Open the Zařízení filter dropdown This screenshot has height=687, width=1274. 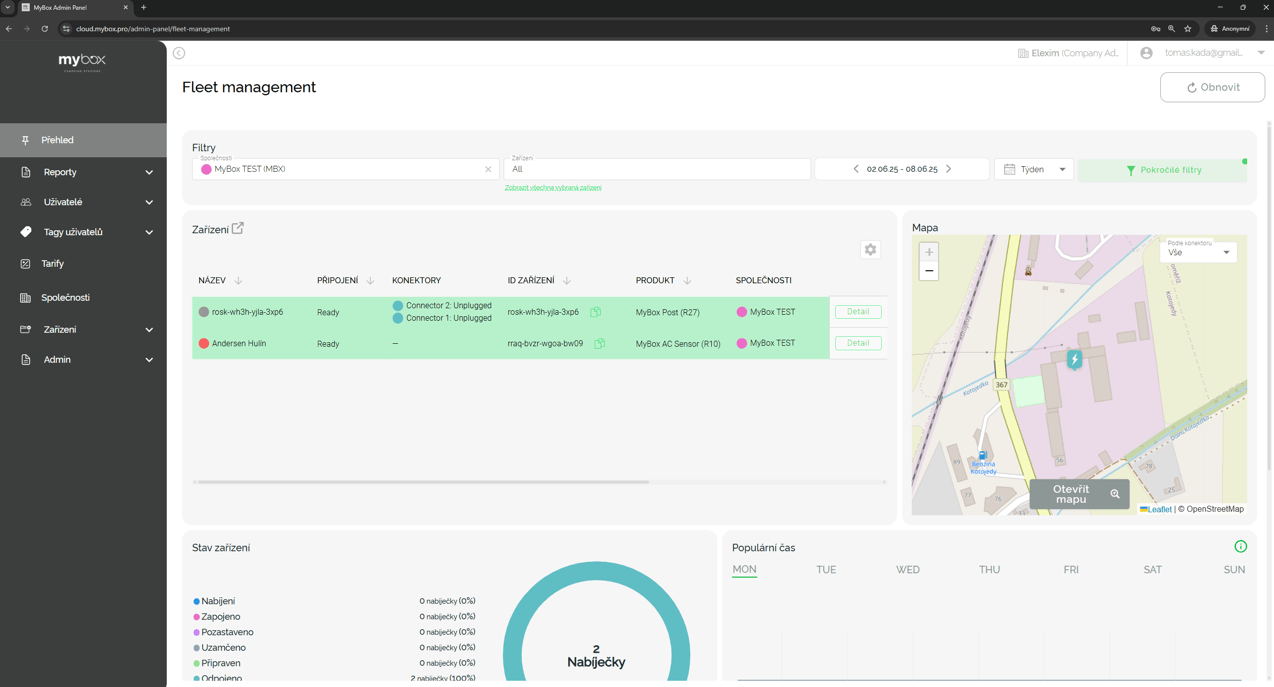[x=657, y=169]
